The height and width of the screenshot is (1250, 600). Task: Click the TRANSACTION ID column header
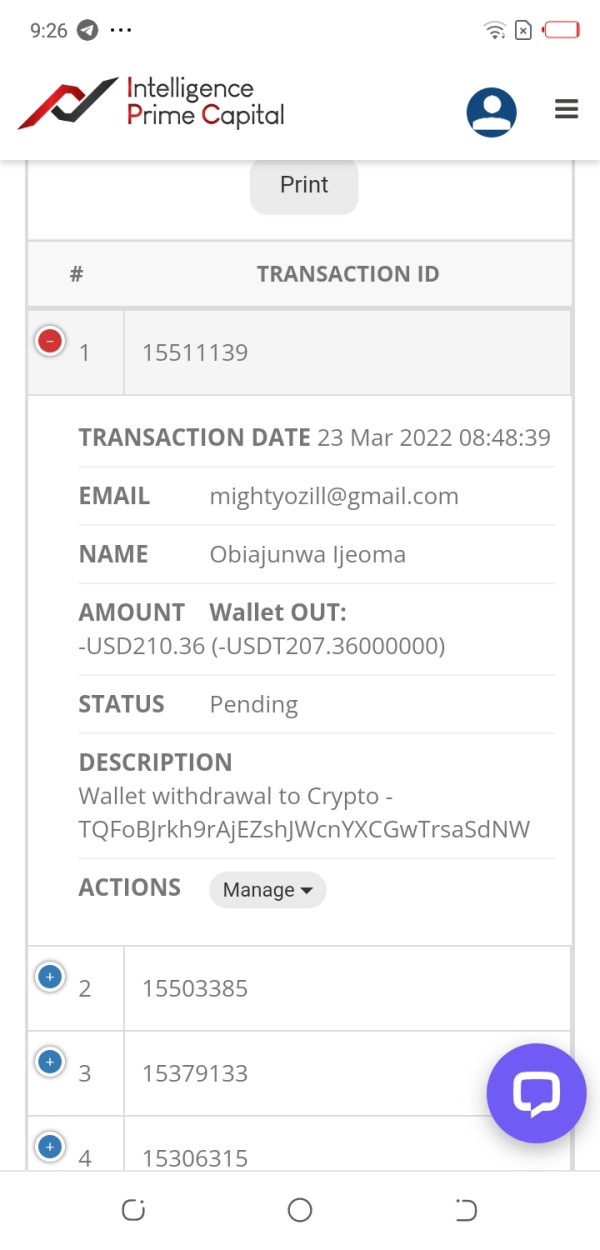click(x=347, y=274)
